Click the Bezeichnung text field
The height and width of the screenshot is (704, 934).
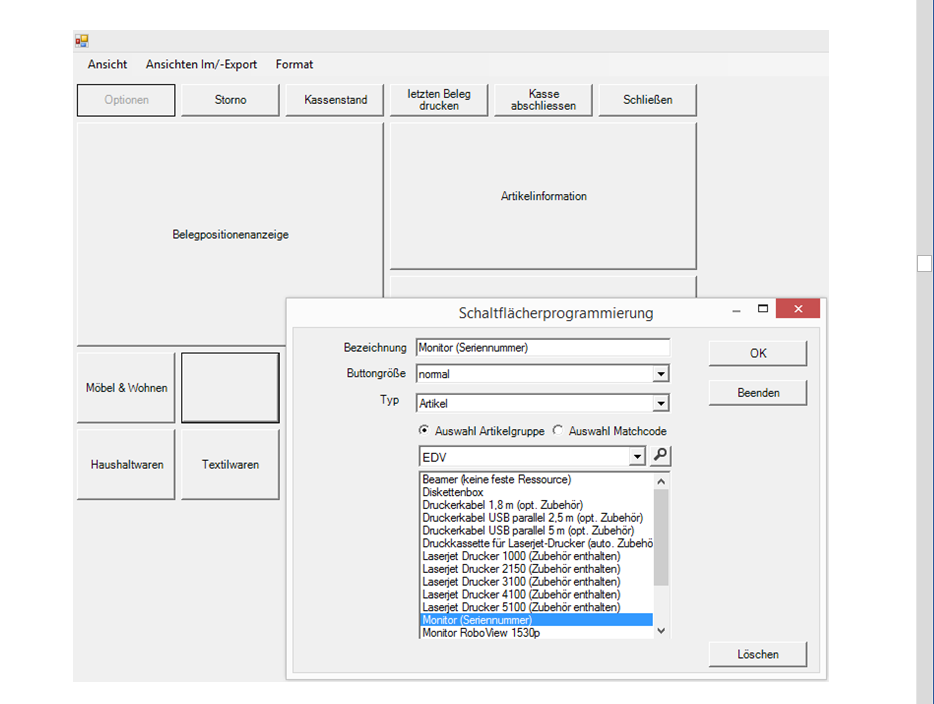[x=542, y=347]
